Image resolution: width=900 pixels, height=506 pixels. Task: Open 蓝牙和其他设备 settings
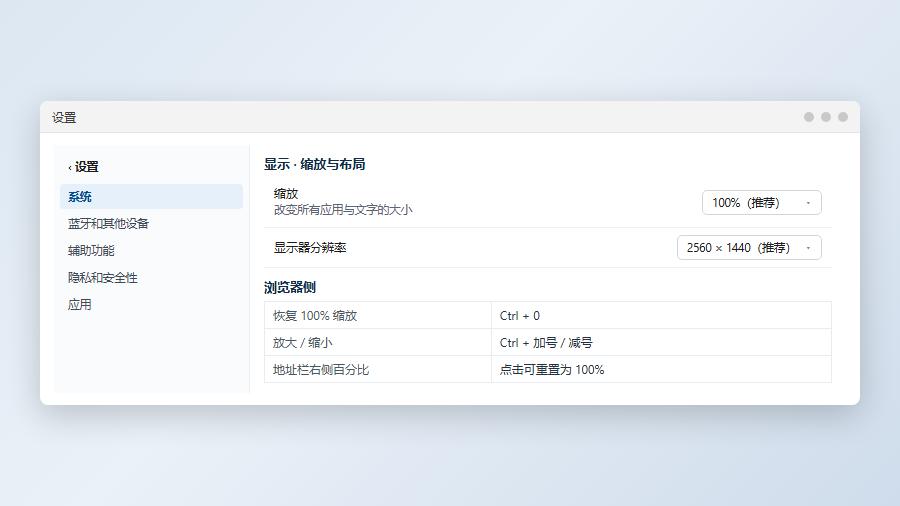tap(152, 224)
